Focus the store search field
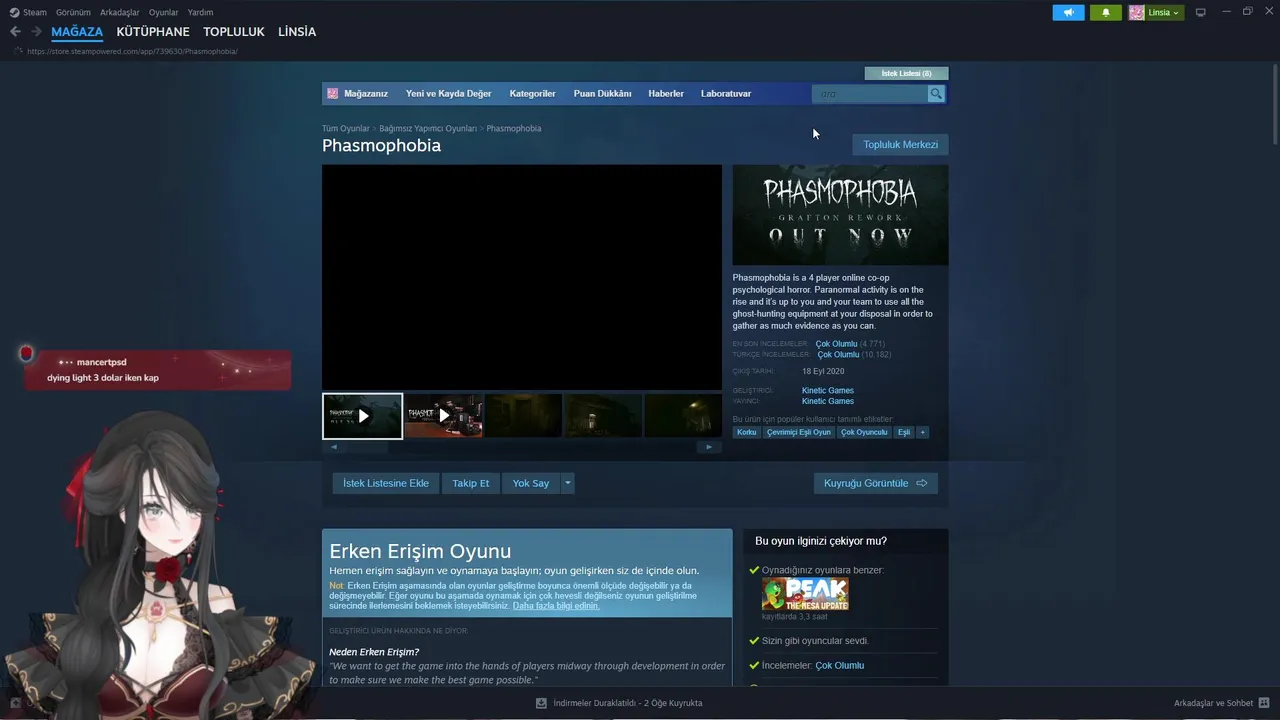 click(x=870, y=93)
